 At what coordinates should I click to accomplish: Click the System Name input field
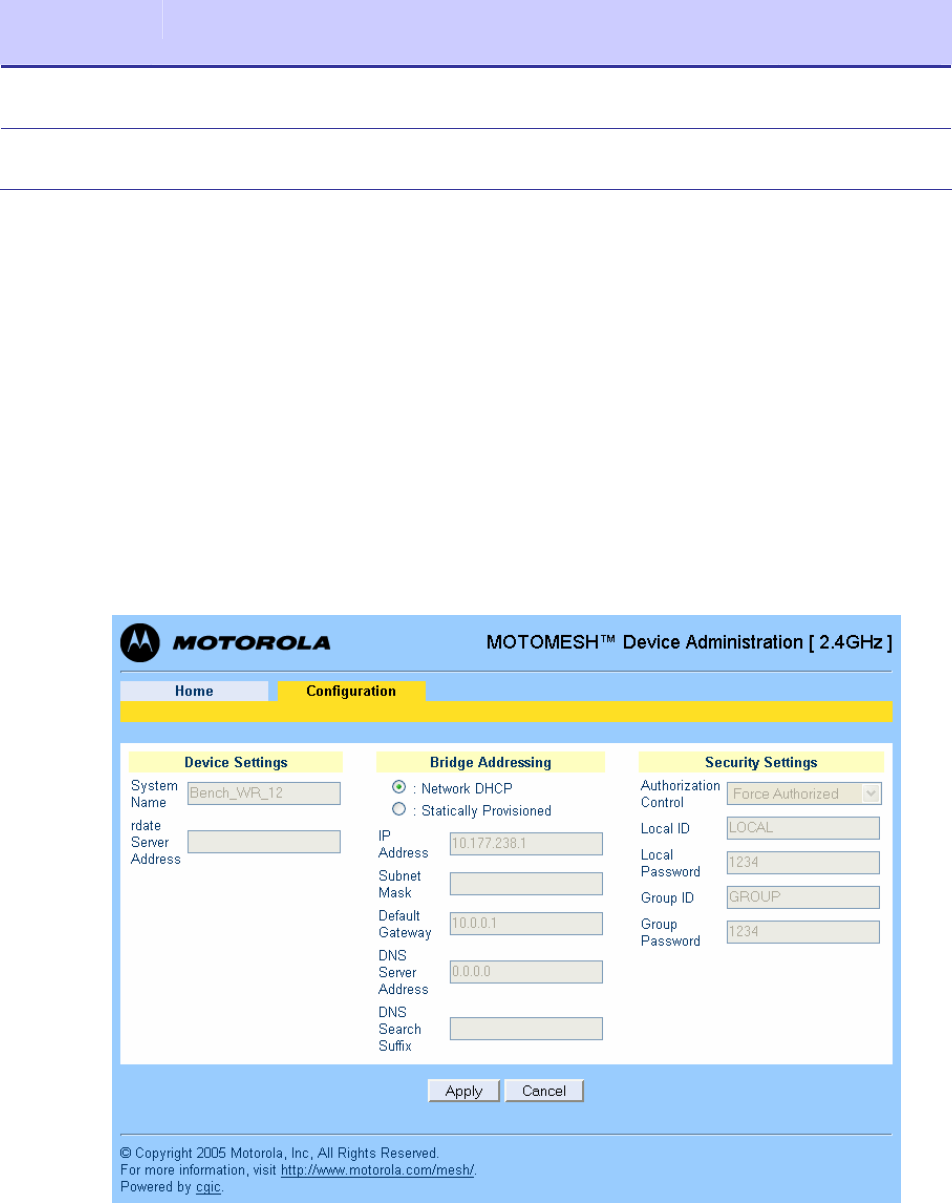(264, 794)
